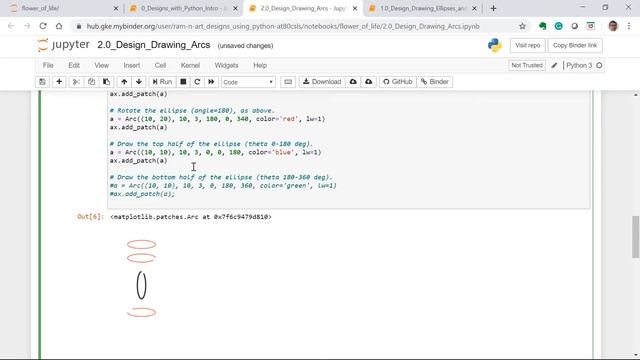Insert cell below with plus icon
The width and height of the screenshot is (640, 360).
[59, 82]
